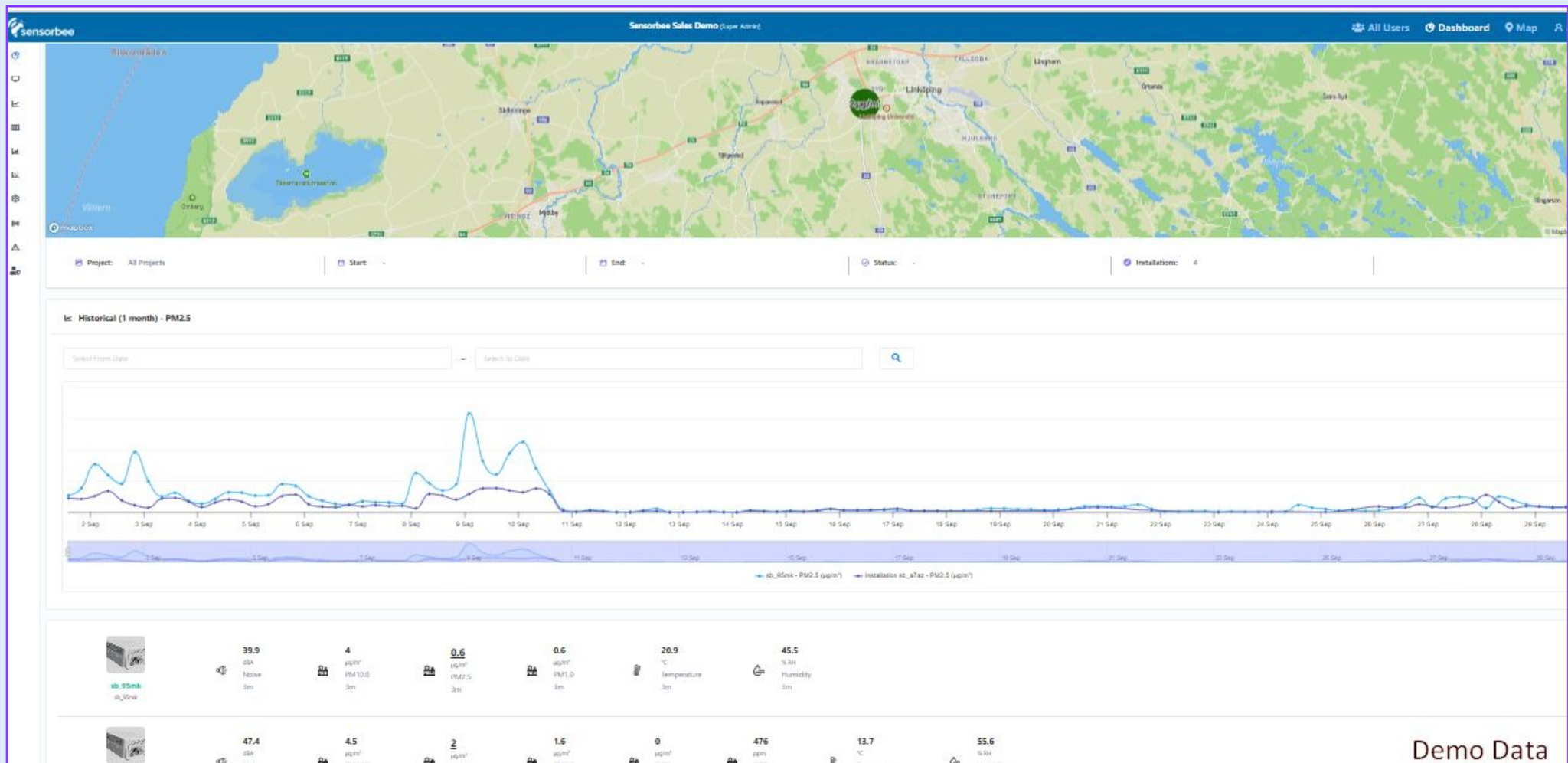Screen dimensions: 1568x763
Task: Click the Select From Date field
Action: 257,359
